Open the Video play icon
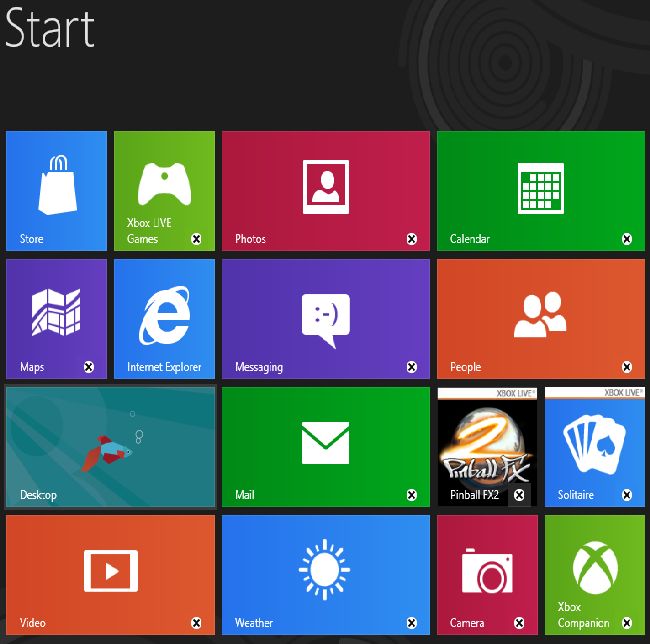This screenshot has height=644, width=650. 111,571
